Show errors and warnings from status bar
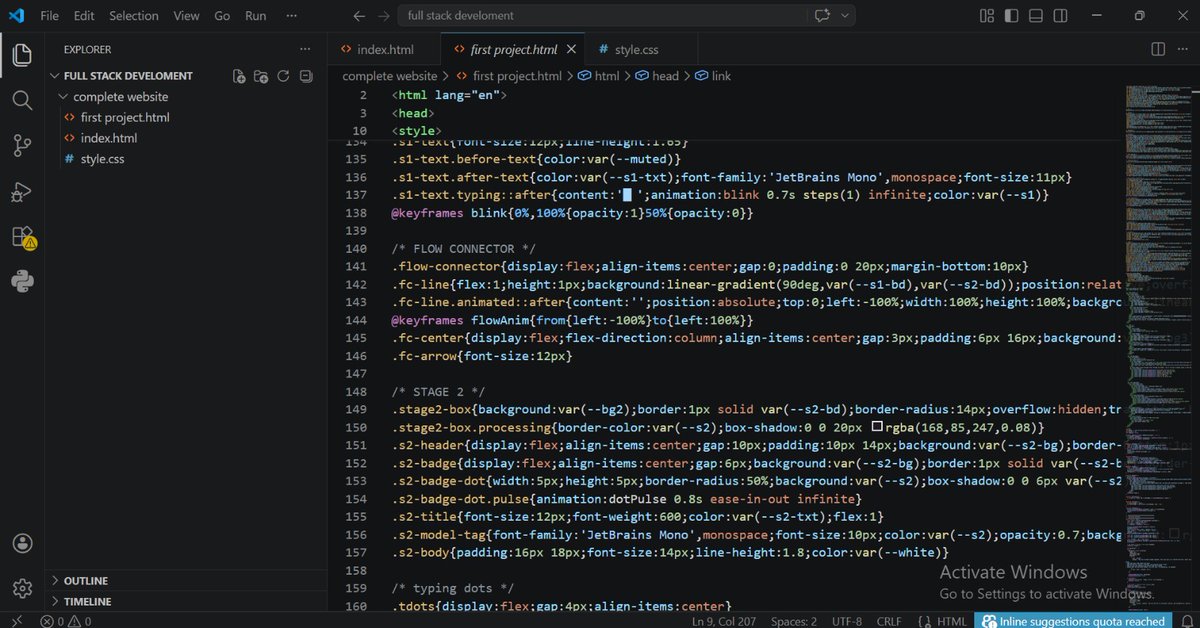Viewport: 1200px width, 628px height. pyautogui.click(x=66, y=621)
